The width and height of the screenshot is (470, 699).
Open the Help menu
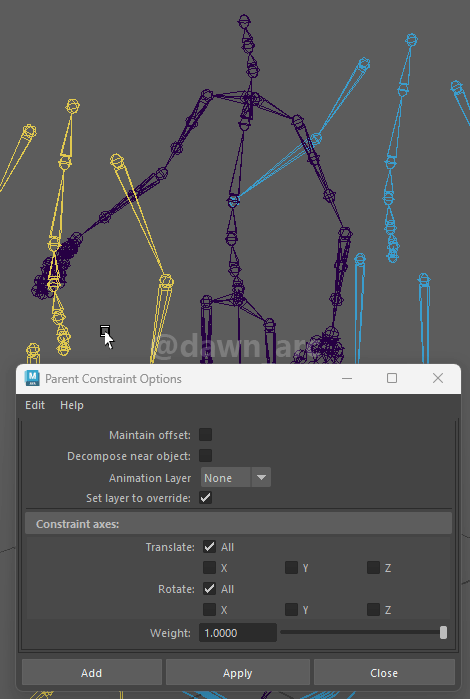[x=72, y=405]
